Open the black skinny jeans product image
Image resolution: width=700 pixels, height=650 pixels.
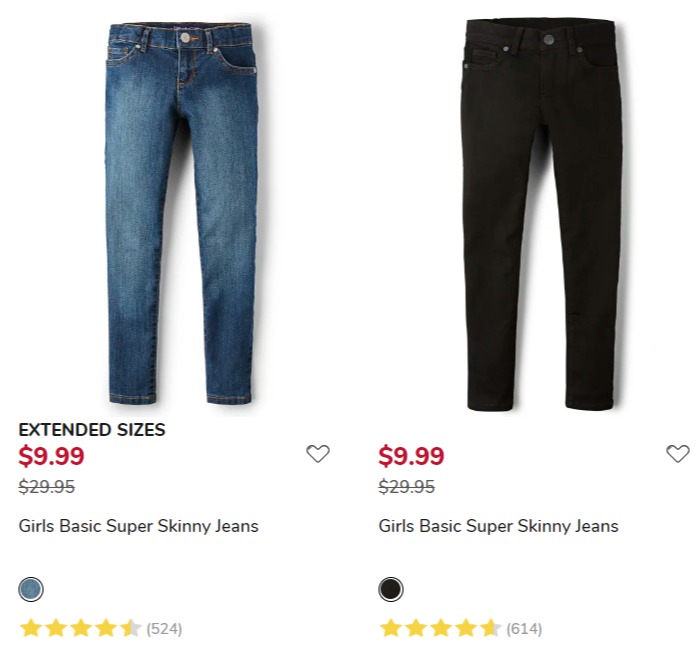(541, 214)
